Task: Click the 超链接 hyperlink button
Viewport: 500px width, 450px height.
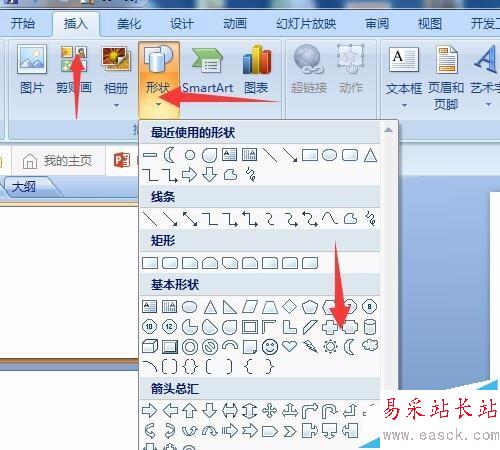Action: click(x=309, y=70)
